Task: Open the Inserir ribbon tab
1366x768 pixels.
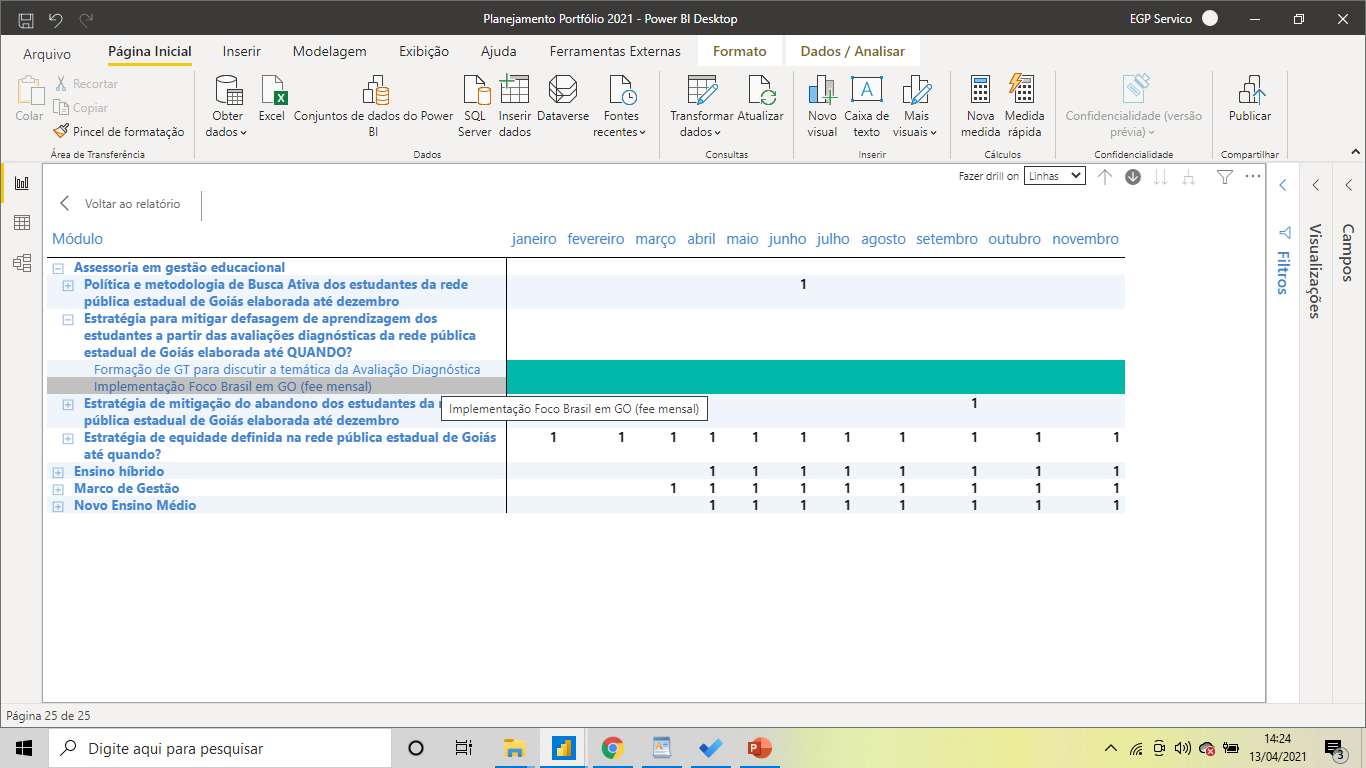Action: coord(242,51)
